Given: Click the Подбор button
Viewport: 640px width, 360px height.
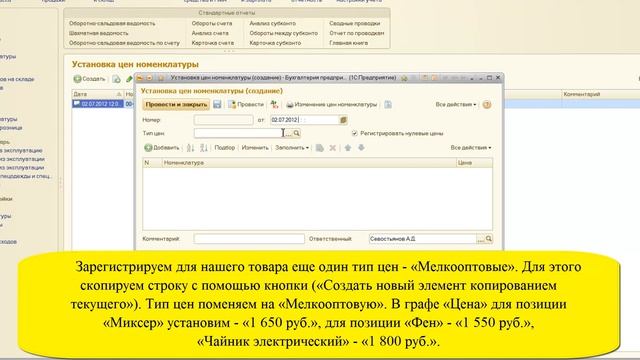Looking at the screenshot, I should click(x=224, y=148).
